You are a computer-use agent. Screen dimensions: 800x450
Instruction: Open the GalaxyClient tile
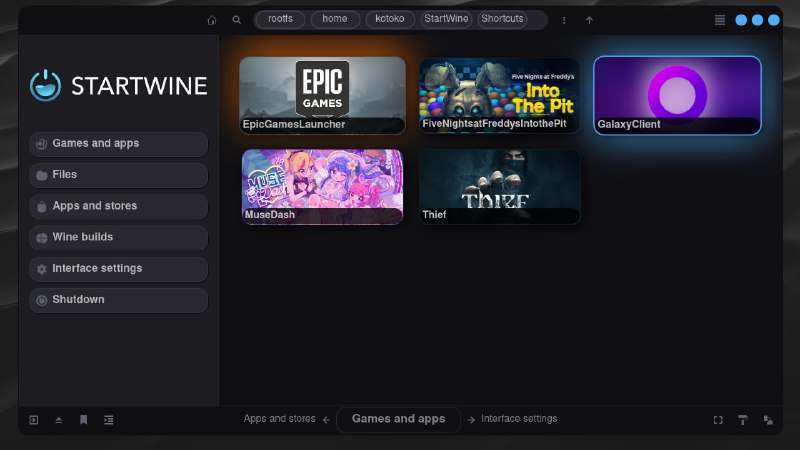(x=677, y=95)
